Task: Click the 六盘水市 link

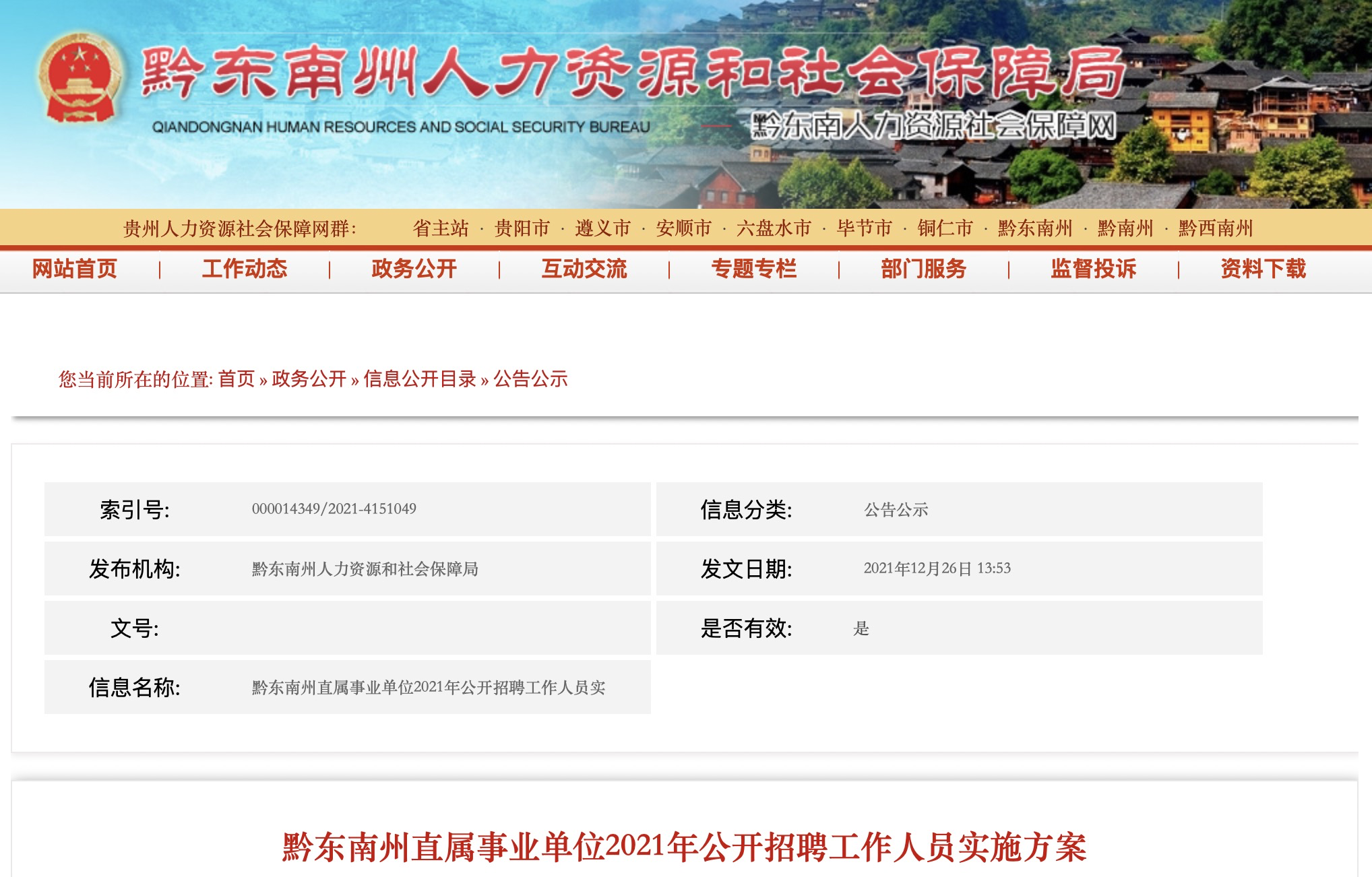Action: point(774,228)
